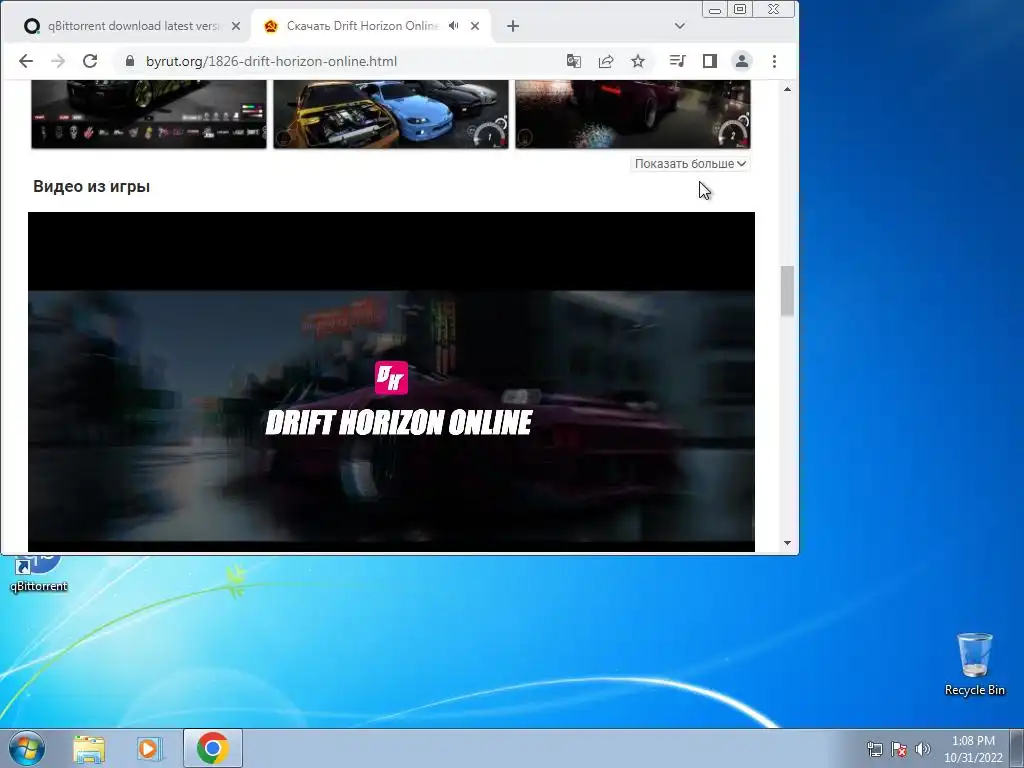
Task: Close the qBittorrent download tab
Action: pyautogui.click(x=236, y=26)
